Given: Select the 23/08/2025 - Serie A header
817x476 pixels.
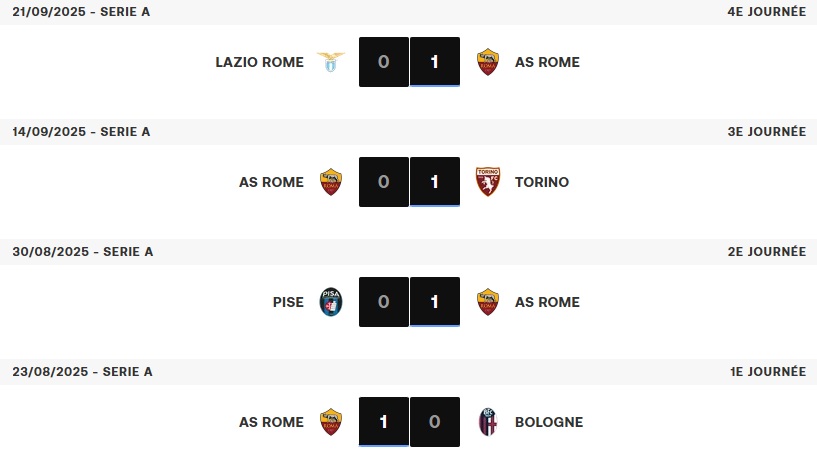Looking at the screenshot, I should click(x=82, y=372).
